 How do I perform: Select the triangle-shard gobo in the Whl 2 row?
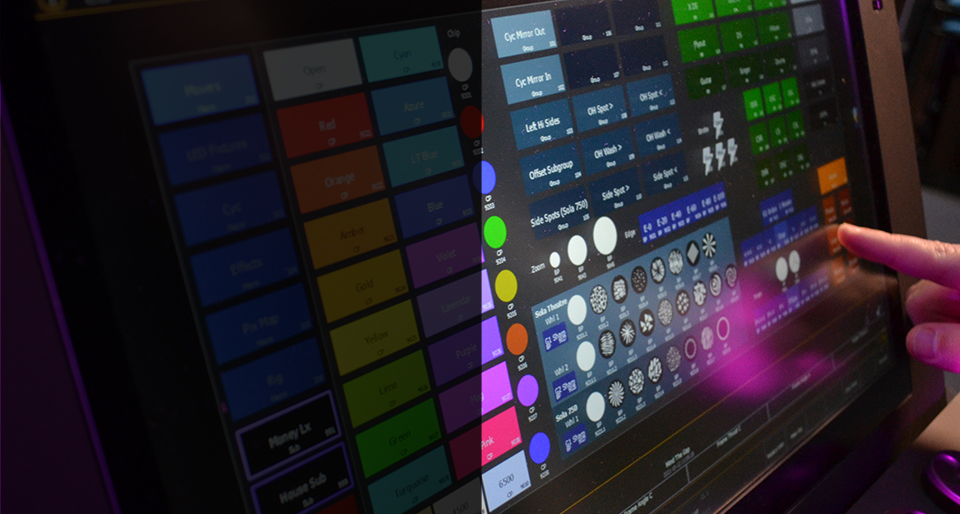coord(647,322)
